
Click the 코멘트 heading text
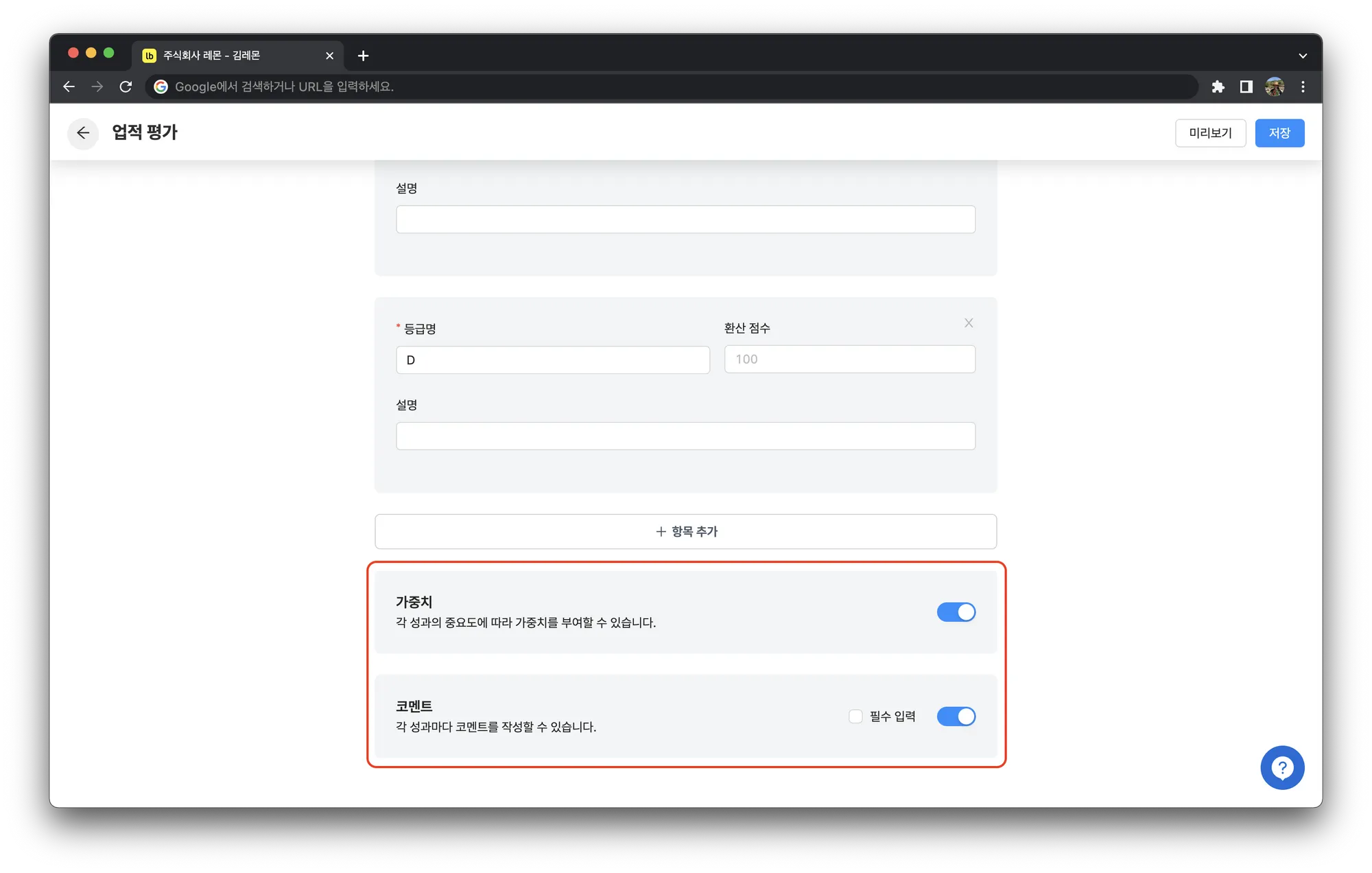[414, 706]
